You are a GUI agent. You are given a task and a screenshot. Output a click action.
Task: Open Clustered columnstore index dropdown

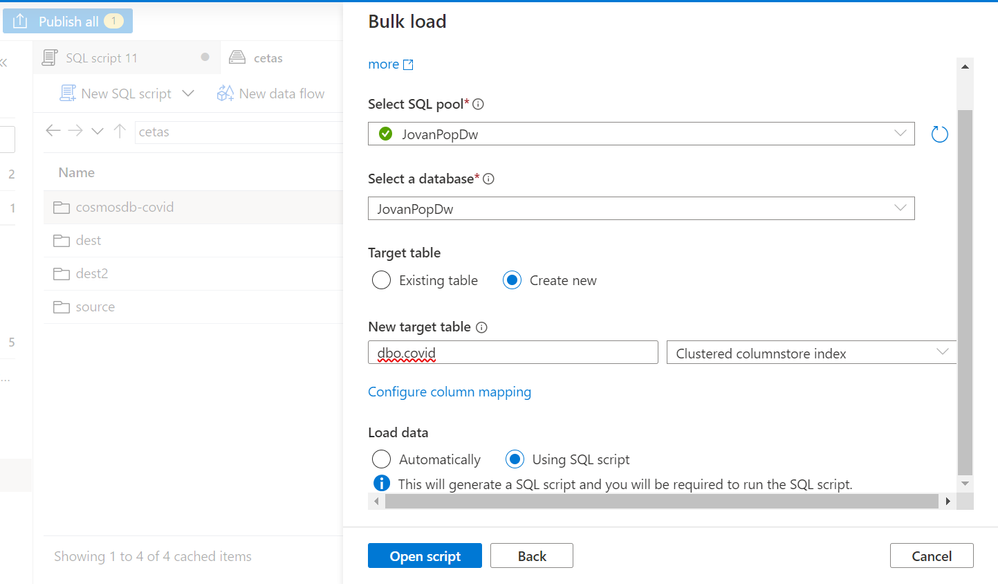coord(811,353)
